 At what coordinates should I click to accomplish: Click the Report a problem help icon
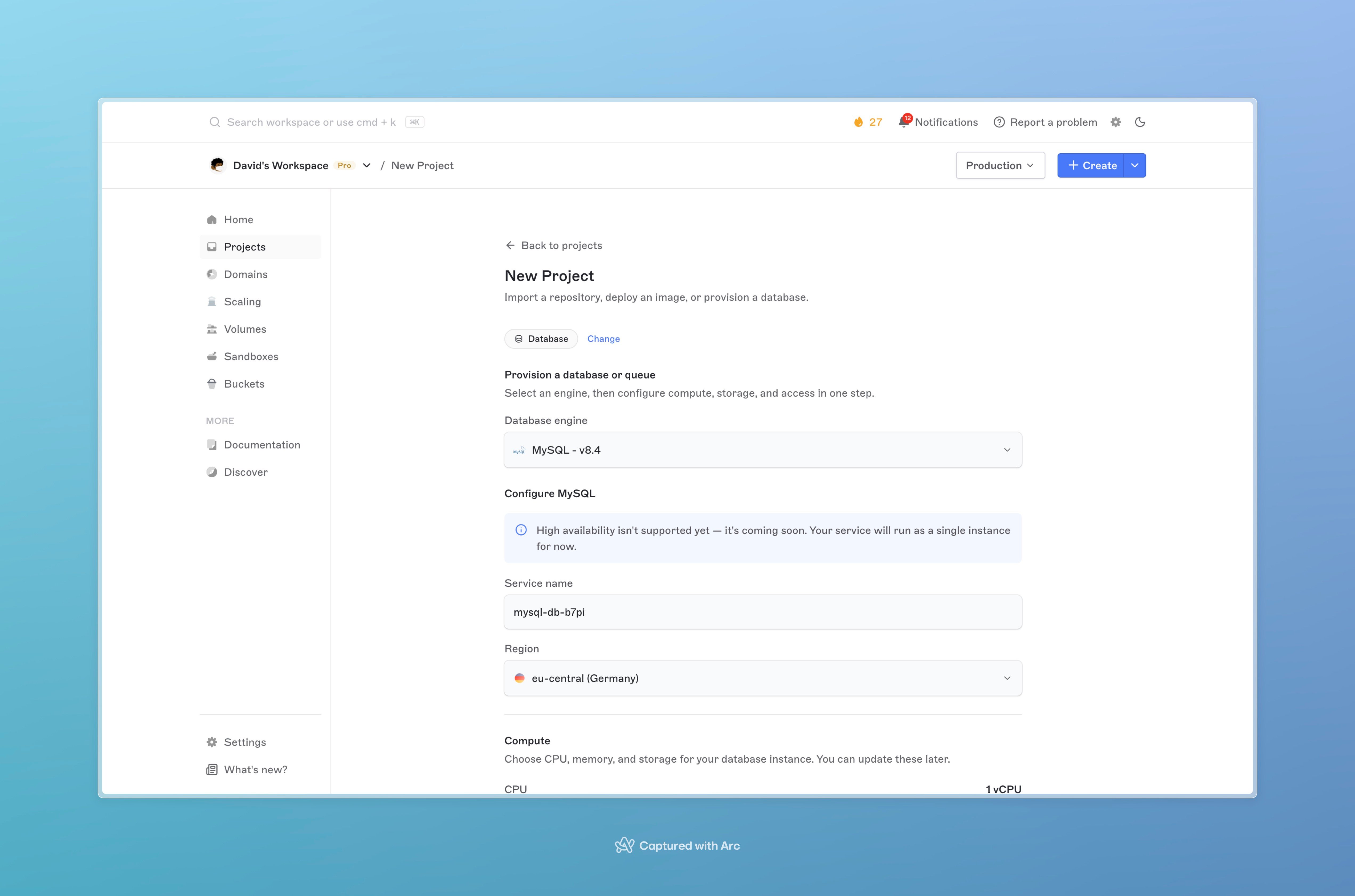(999, 122)
